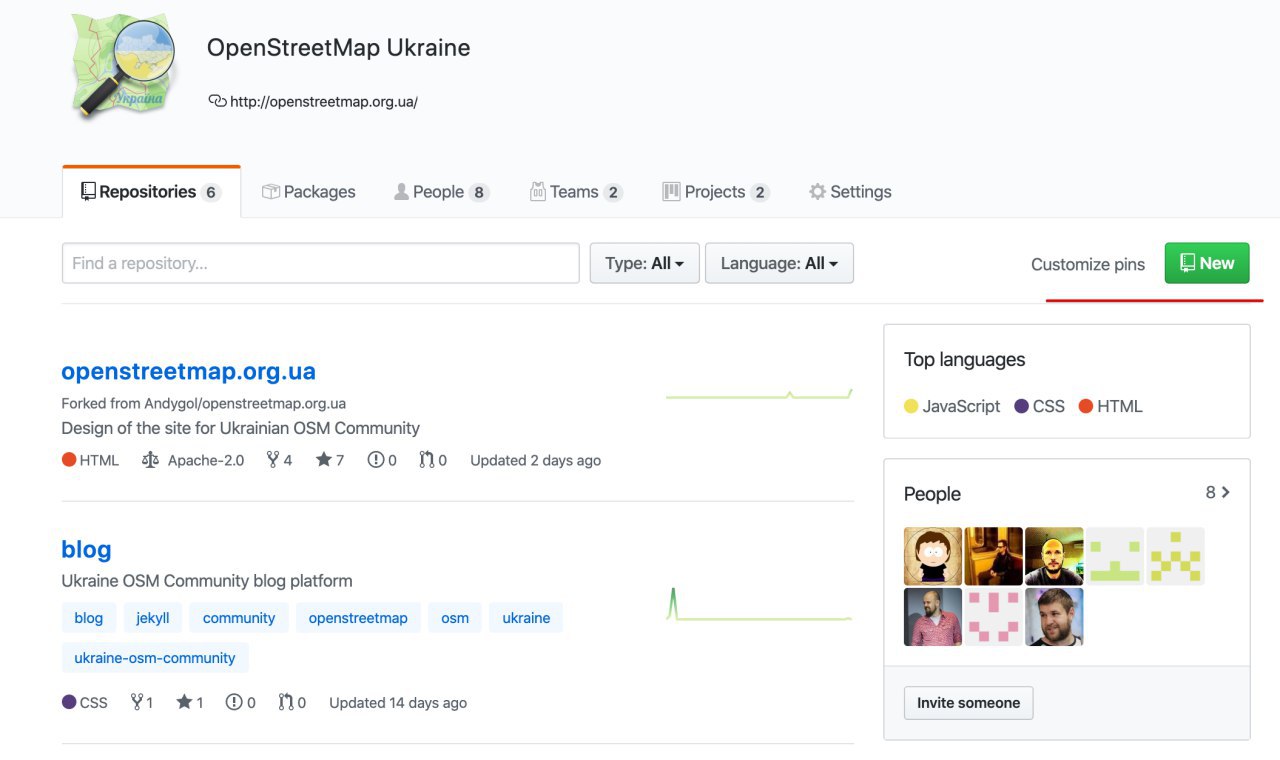Click the Teams icon in the tab bar

click(x=538, y=192)
